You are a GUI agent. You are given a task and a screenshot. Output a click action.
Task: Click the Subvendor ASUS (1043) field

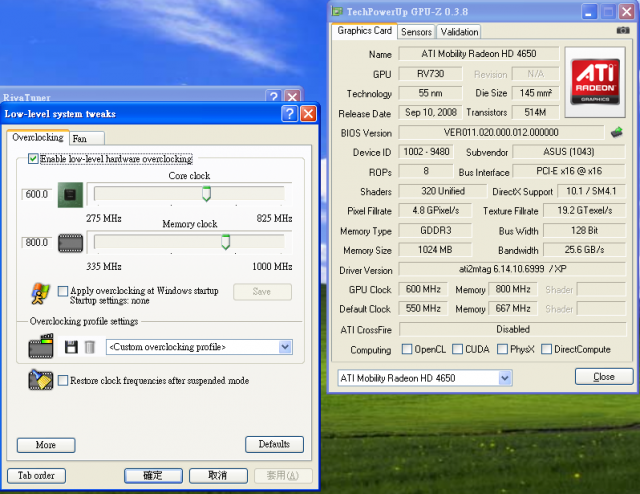click(569, 152)
